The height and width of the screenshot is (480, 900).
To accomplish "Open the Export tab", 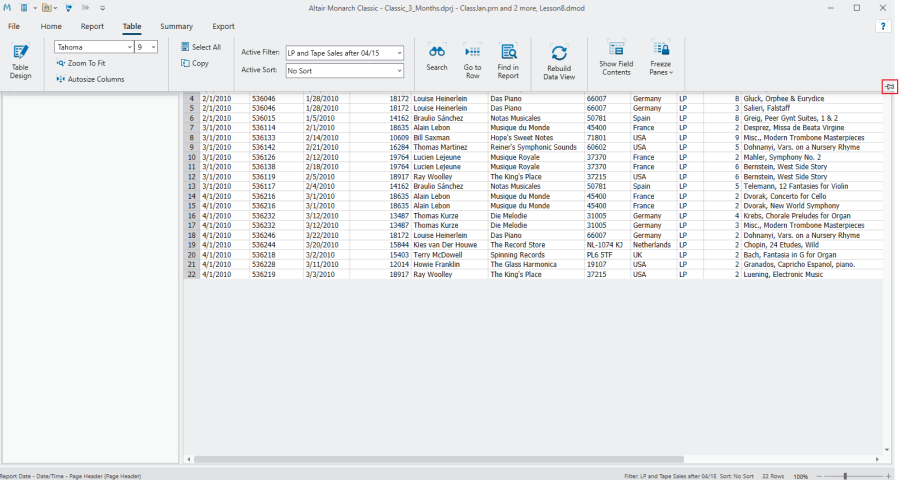I will click(x=223, y=26).
